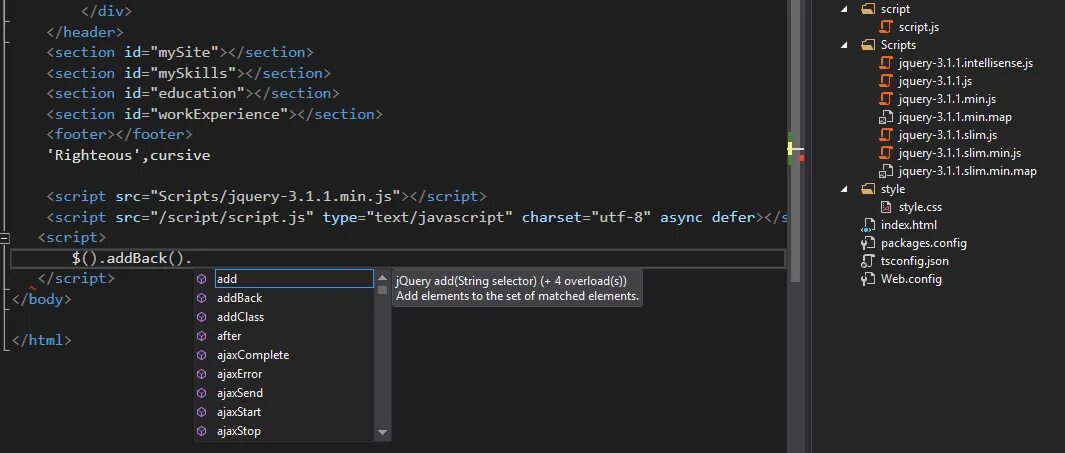Select jquery-3.1.1.slim.min.js in the tree
Screen dimensions: 1065x453
[959, 153]
